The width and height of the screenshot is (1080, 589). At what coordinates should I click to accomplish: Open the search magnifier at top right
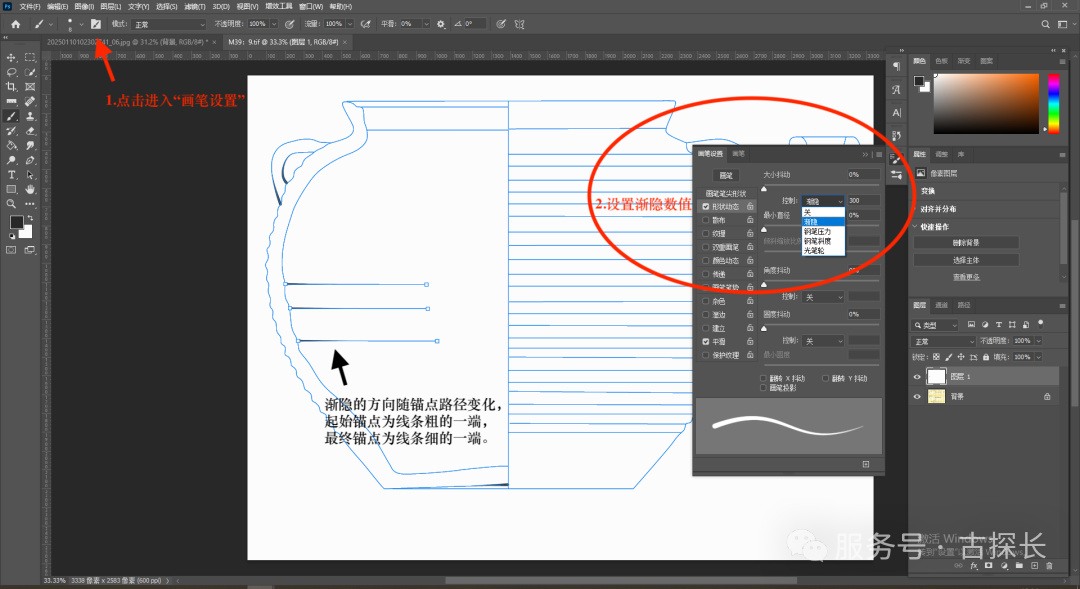pos(1045,24)
